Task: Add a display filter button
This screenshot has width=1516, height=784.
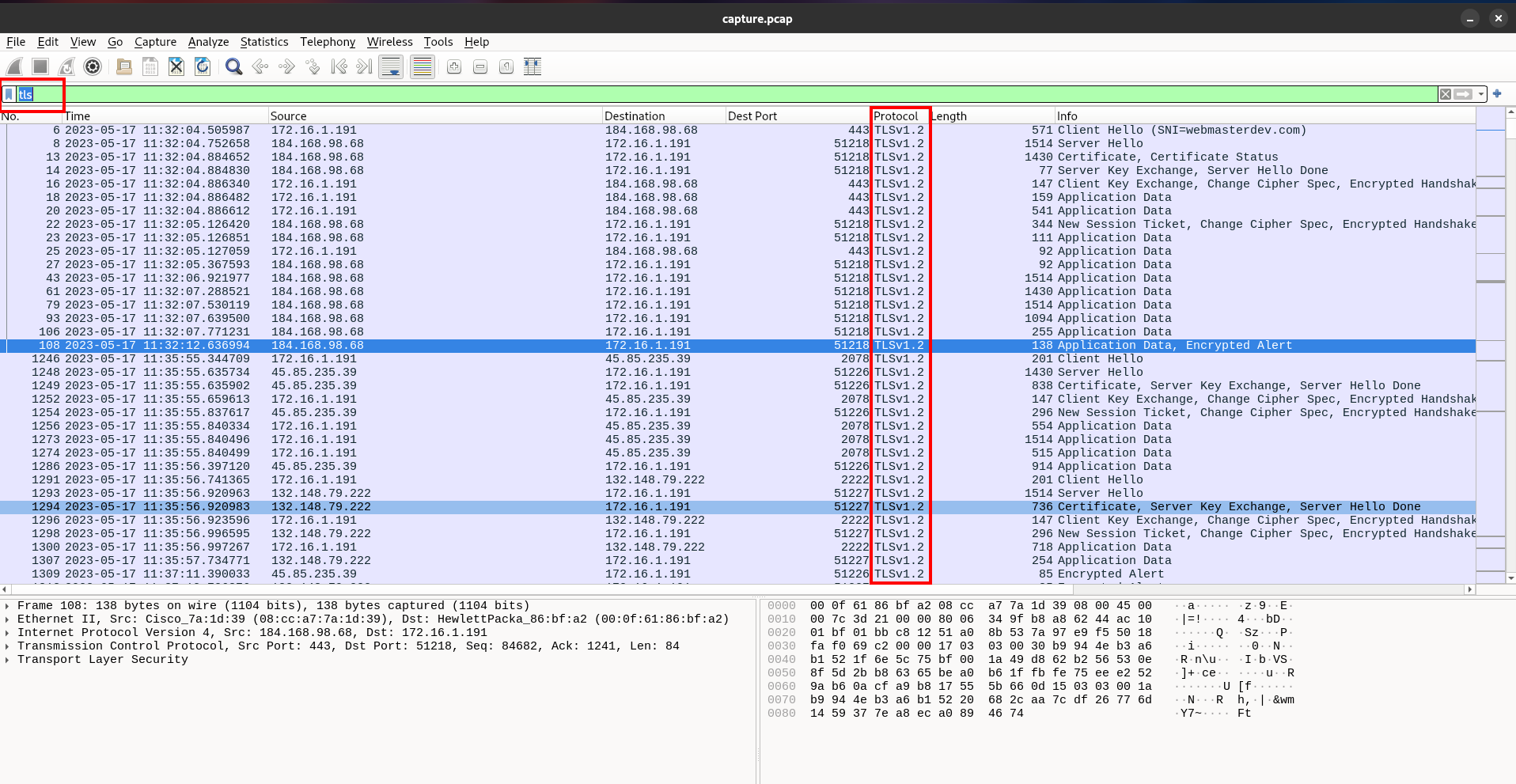Action: pos(1497,93)
